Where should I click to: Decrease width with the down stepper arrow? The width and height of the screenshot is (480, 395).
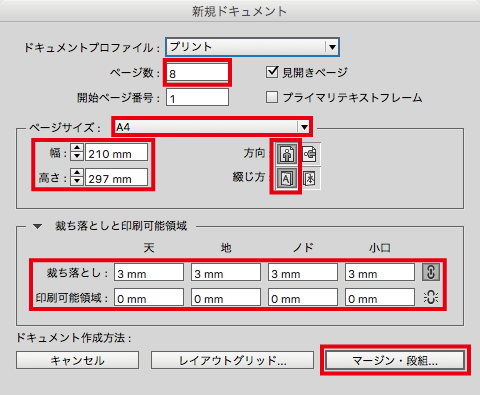coord(77,156)
